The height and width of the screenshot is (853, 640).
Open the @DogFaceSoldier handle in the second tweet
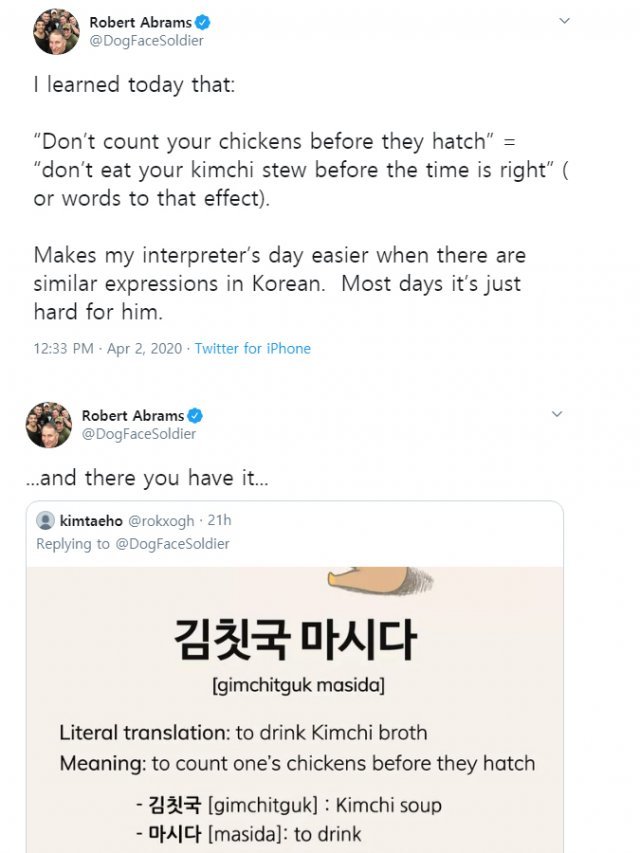click(139, 434)
